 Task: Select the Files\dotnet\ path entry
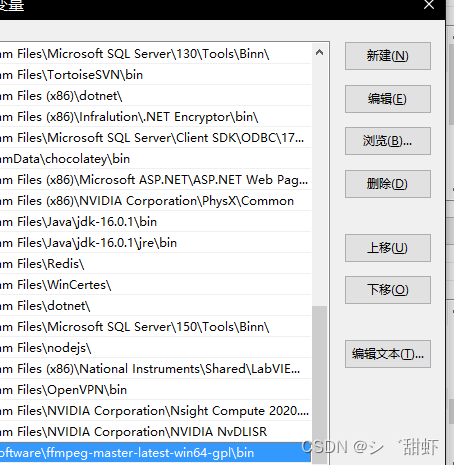[x=155, y=306]
